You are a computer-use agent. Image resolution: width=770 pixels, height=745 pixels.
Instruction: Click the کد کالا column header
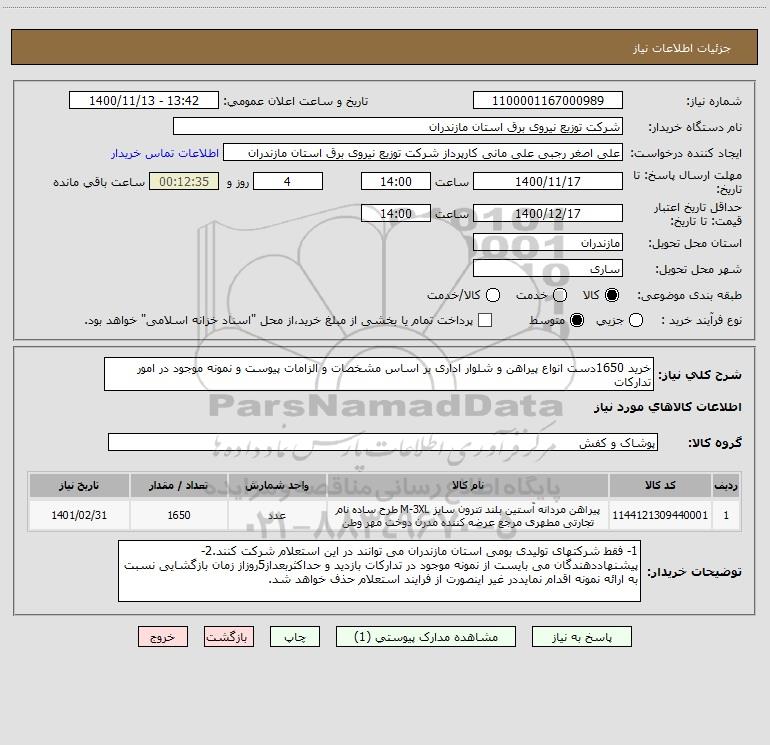click(660, 485)
